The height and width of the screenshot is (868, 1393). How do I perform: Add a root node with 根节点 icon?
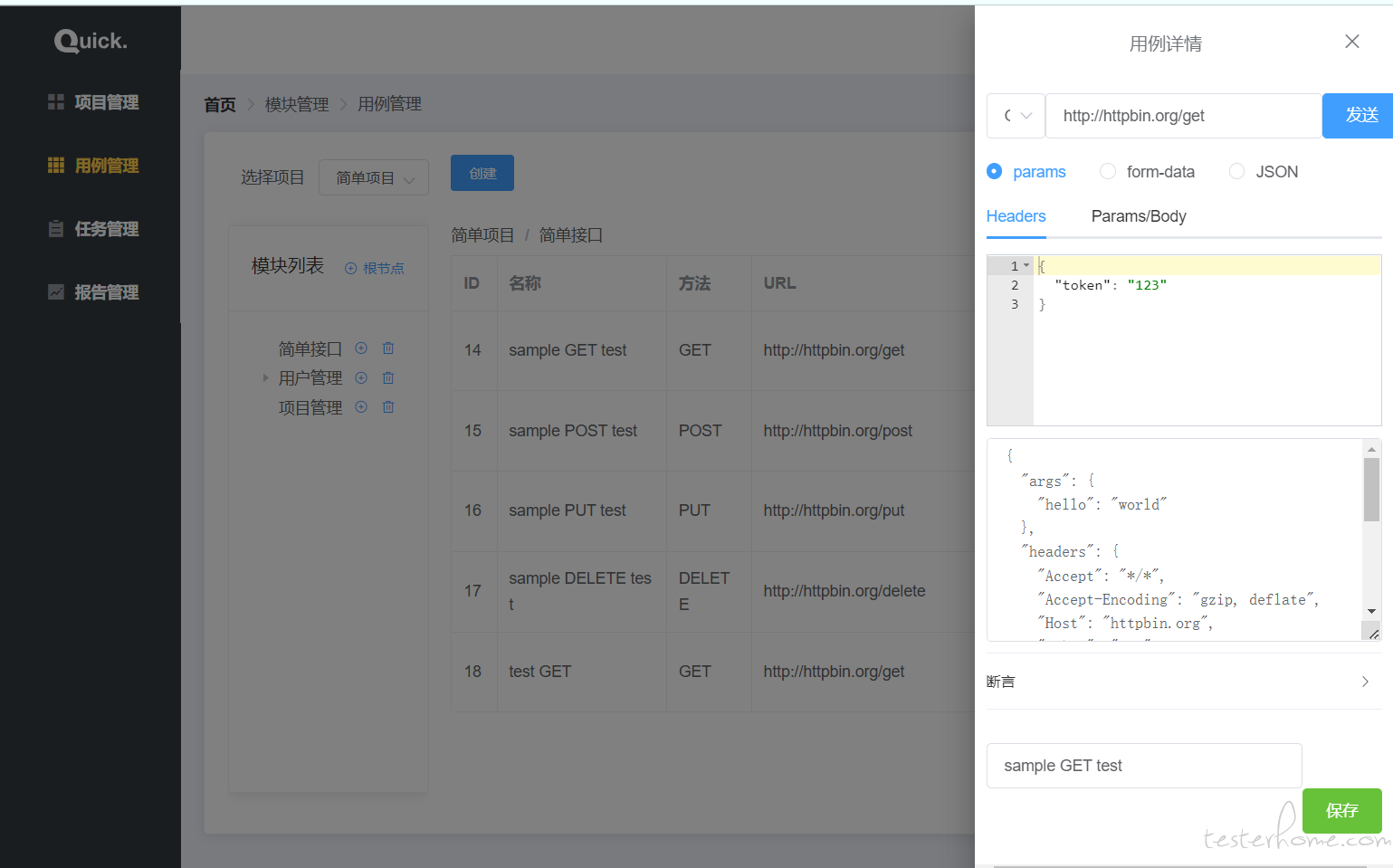(x=375, y=268)
